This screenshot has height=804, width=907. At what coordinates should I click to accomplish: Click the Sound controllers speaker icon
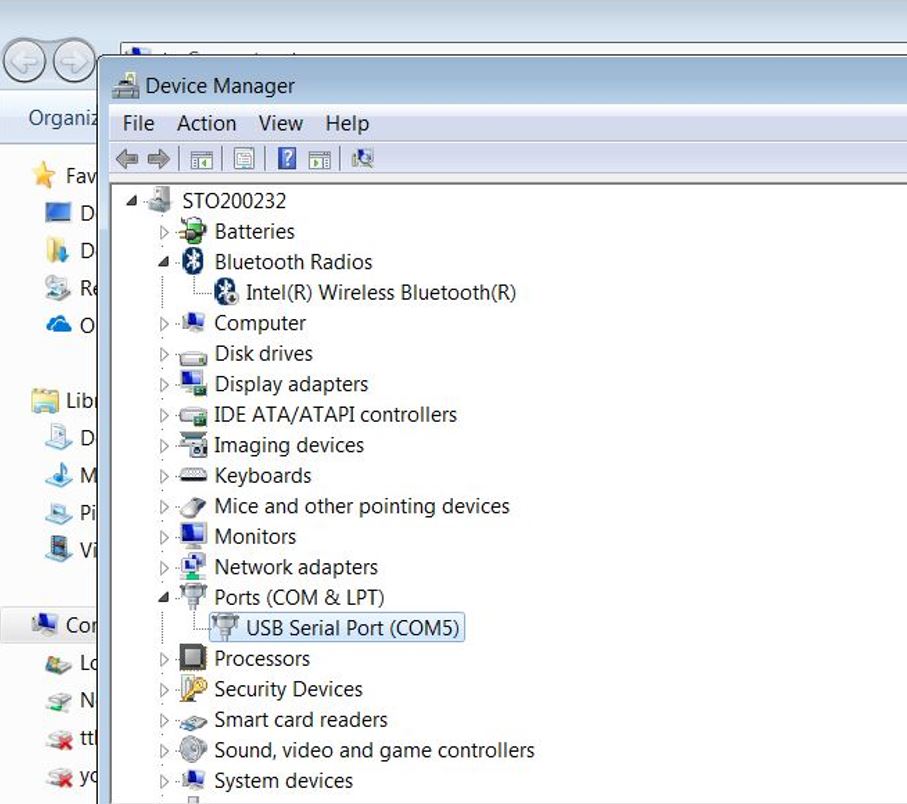[193, 750]
